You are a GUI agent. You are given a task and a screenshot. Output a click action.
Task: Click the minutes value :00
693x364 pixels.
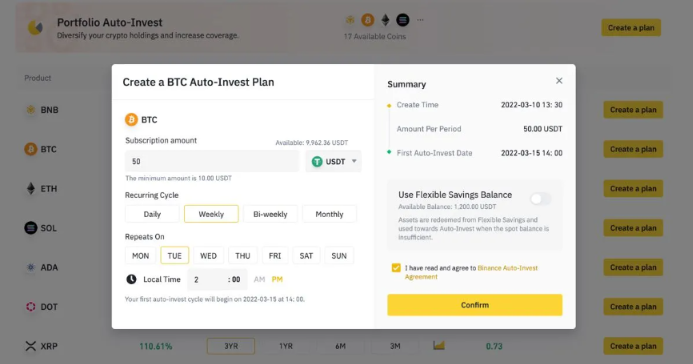234,279
